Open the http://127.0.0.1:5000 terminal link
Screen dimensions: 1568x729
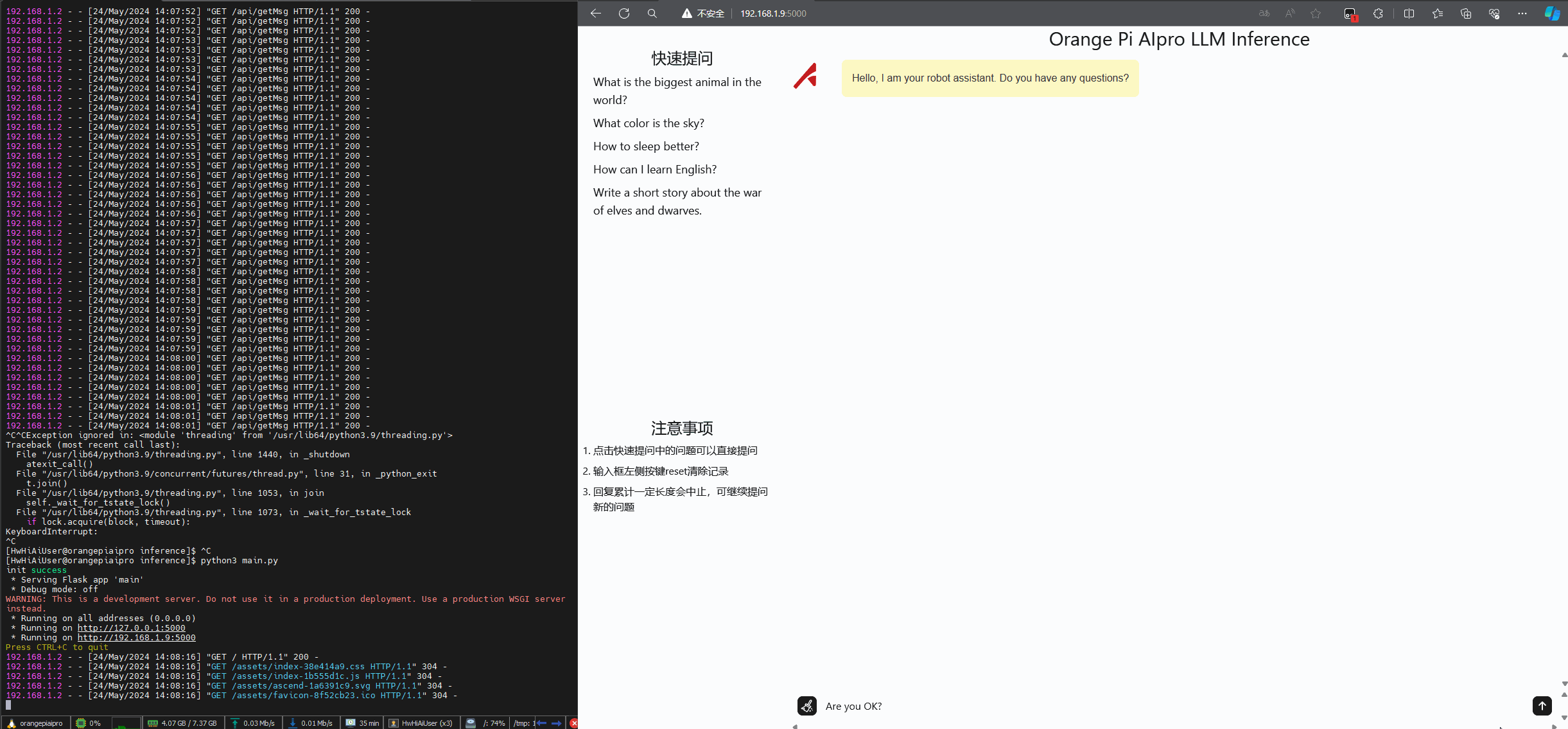[131, 628]
